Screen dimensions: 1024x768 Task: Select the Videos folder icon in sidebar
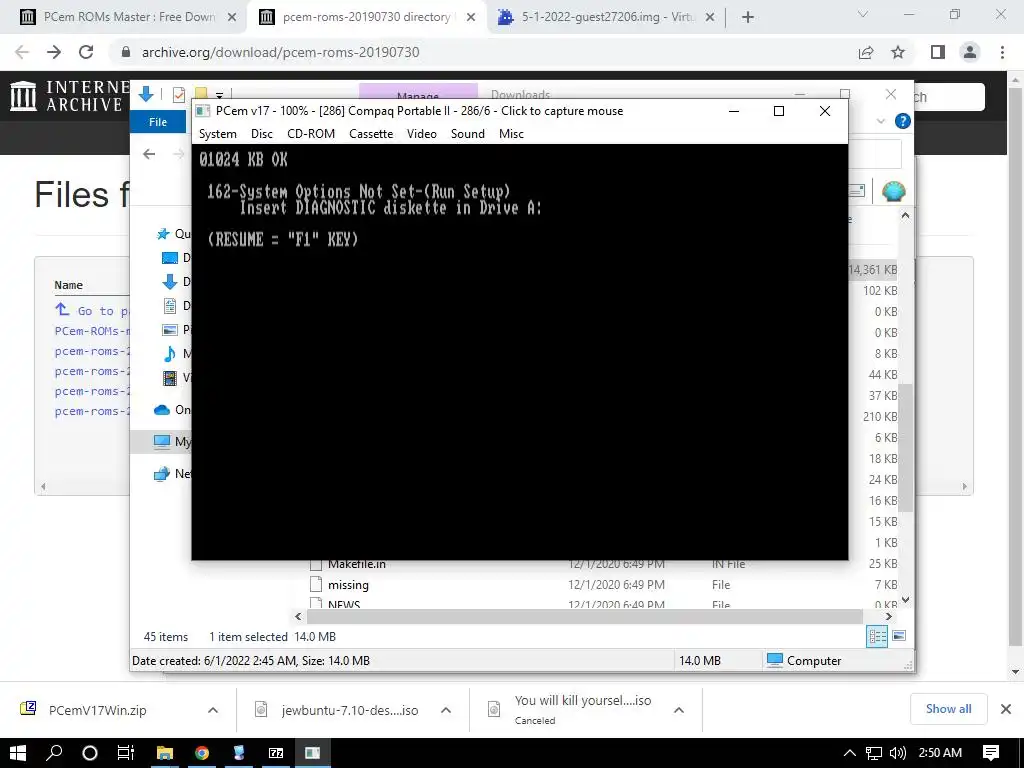pyautogui.click(x=170, y=377)
